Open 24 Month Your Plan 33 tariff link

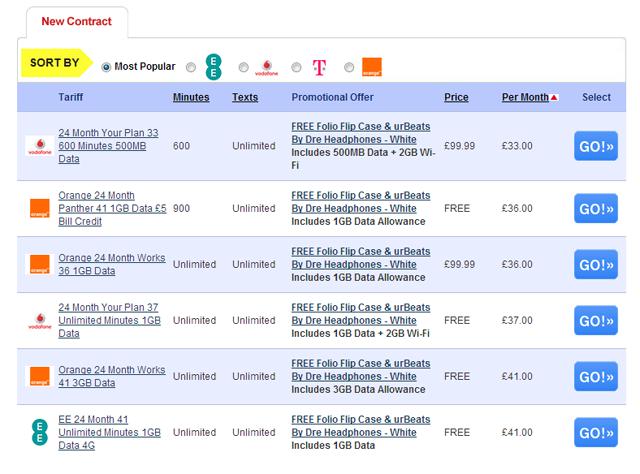[x=108, y=146]
